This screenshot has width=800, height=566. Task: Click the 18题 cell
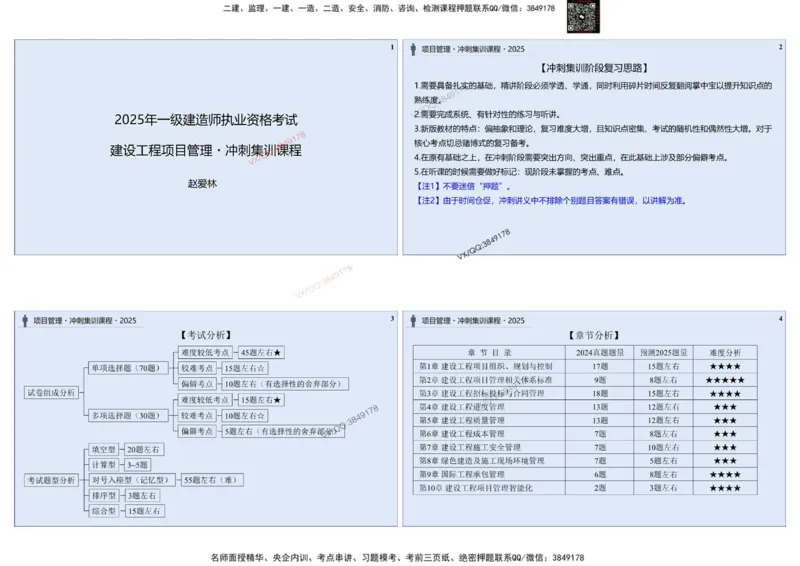click(x=599, y=393)
